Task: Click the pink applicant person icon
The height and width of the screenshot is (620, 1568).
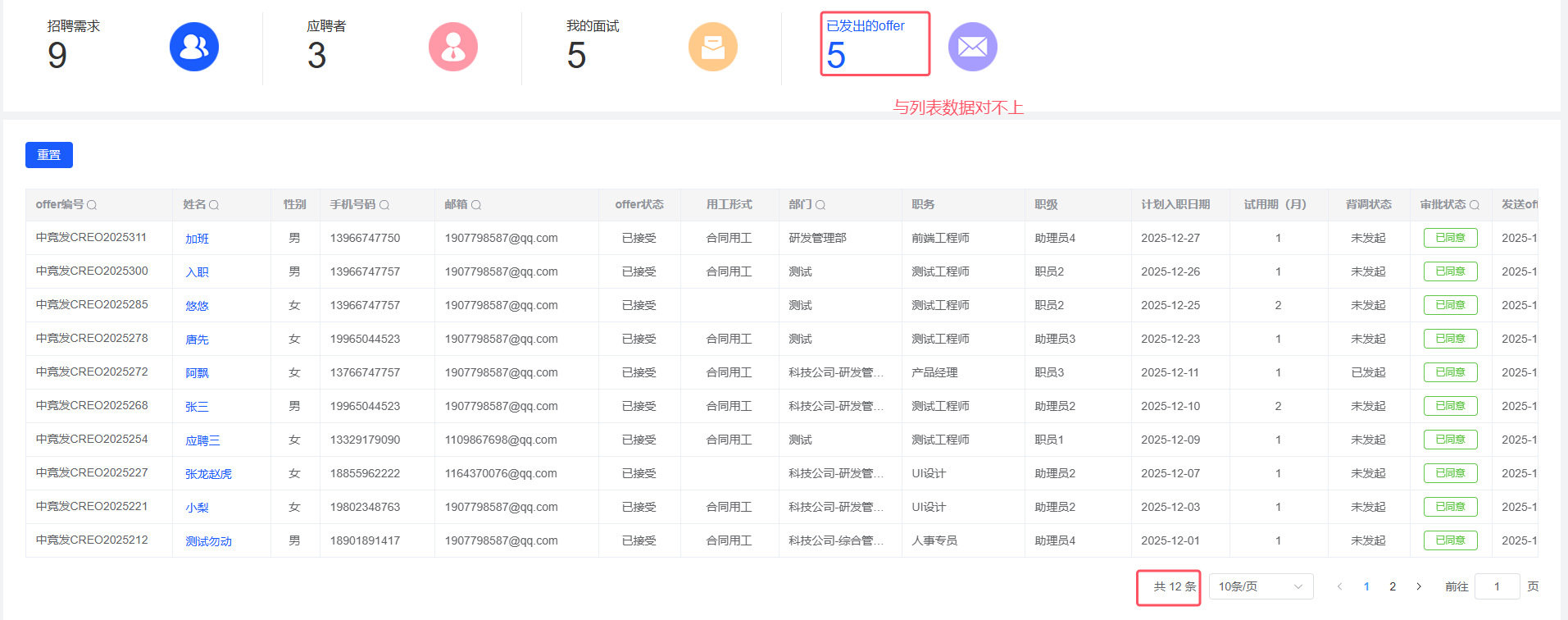Action: 453,47
